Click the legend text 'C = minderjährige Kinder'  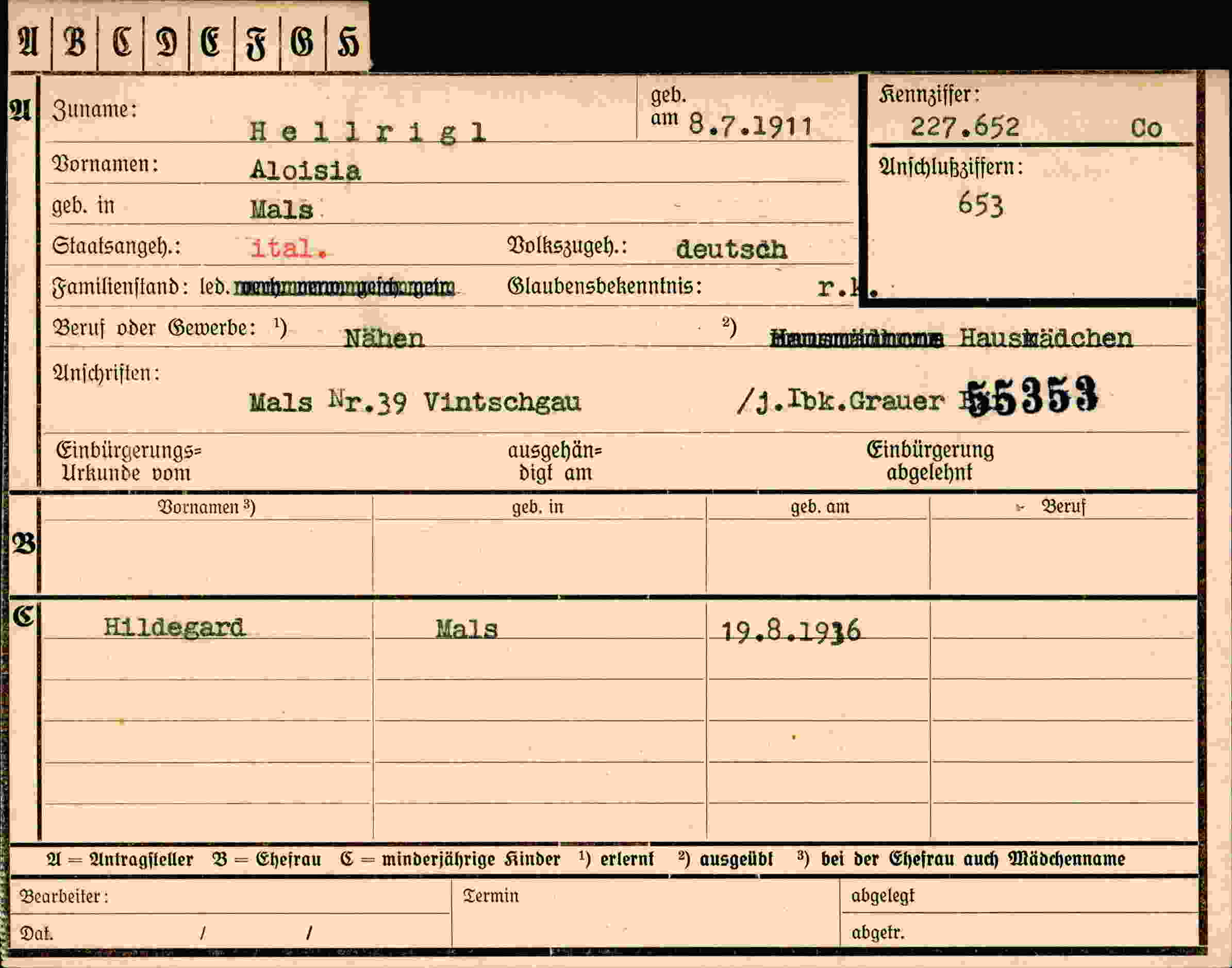450,860
